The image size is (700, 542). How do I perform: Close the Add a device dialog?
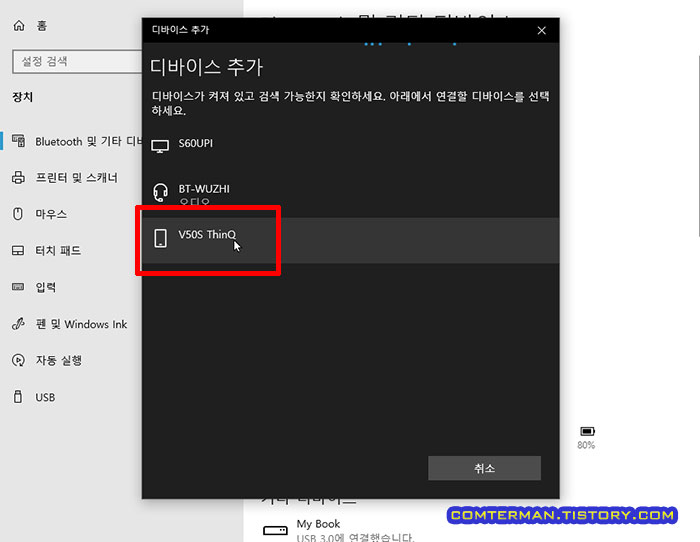[x=542, y=30]
